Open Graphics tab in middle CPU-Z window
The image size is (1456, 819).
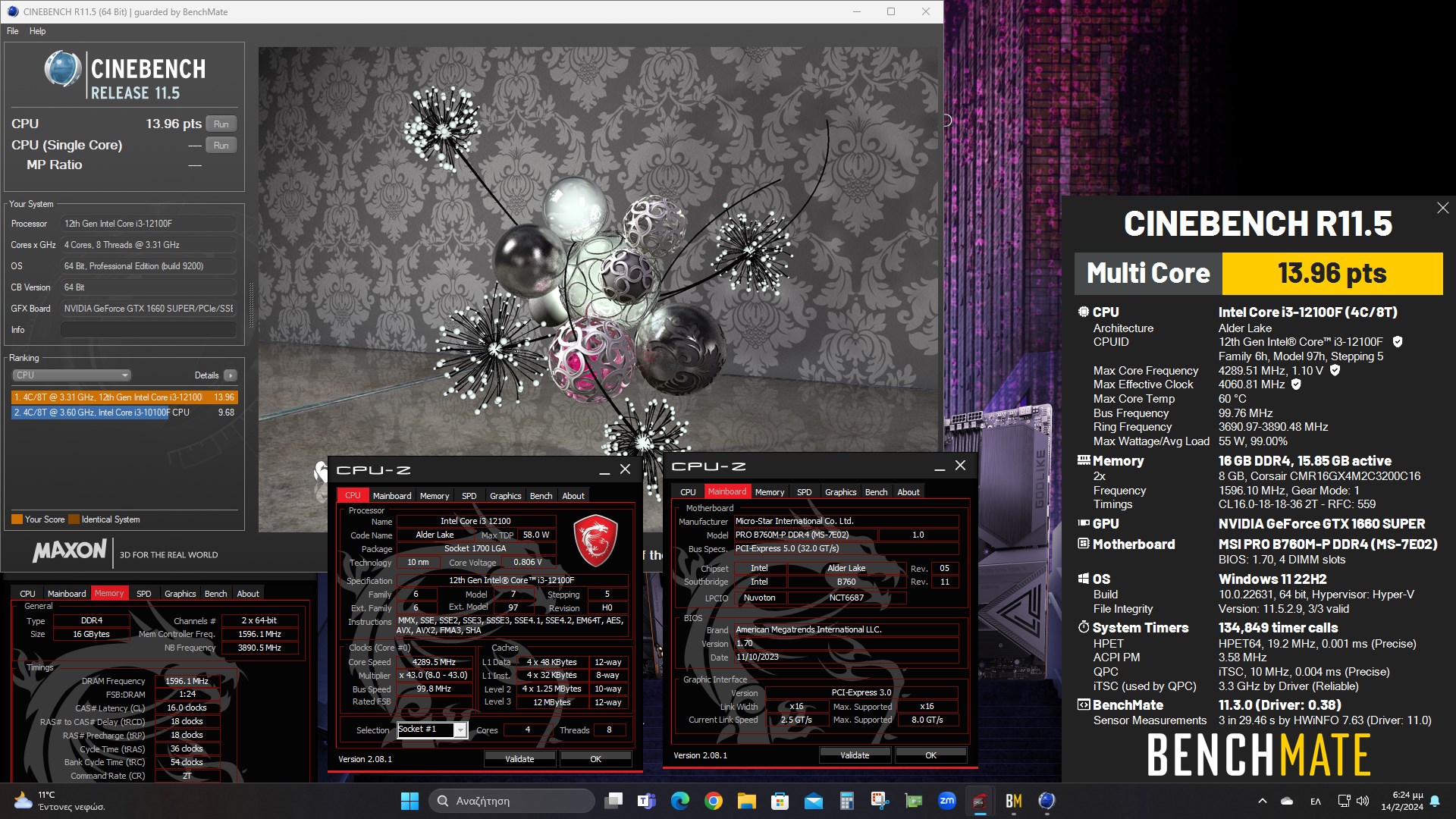coord(505,495)
